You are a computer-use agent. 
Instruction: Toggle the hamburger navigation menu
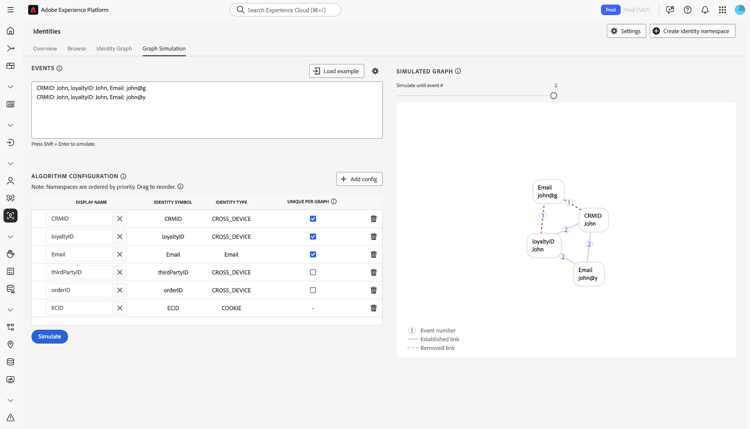click(11, 10)
